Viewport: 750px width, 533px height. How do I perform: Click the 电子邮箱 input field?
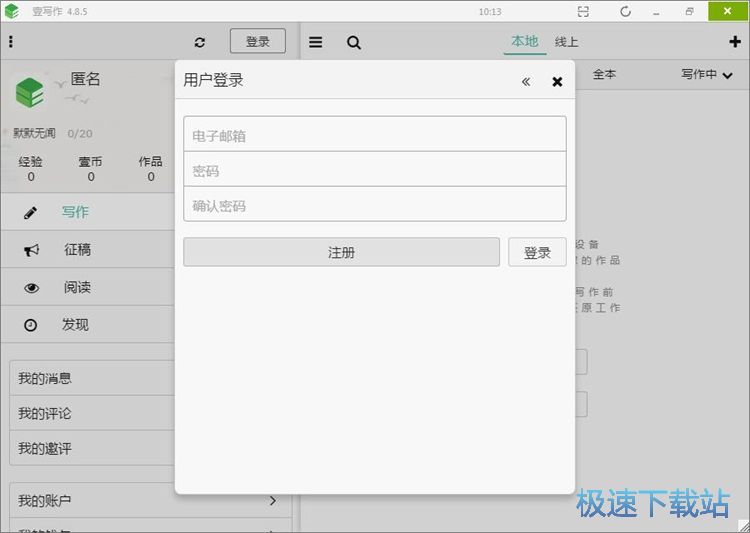[375, 134]
